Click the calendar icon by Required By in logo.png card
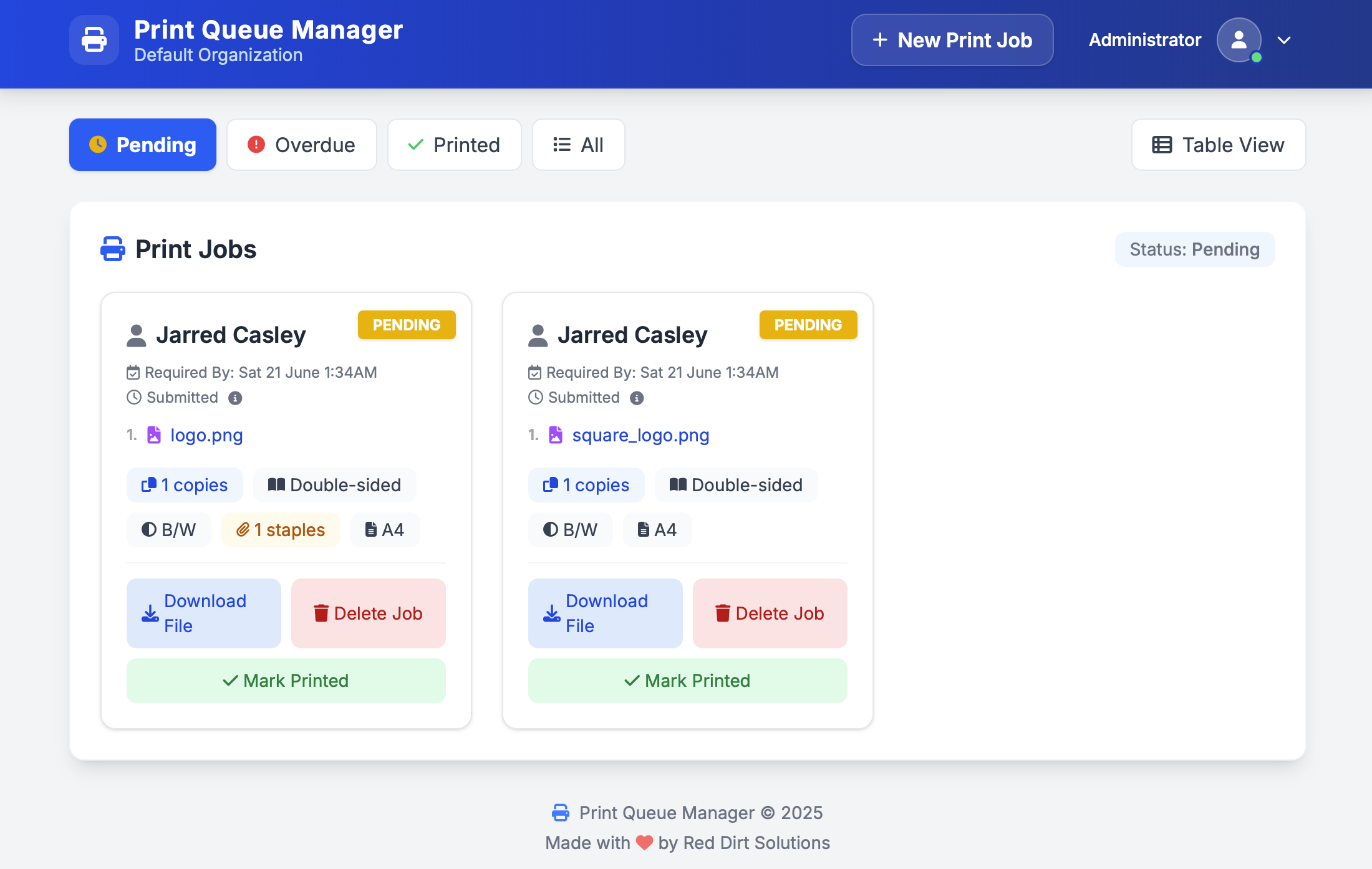The width and height of the screenshot is (1372, 869). pyautogui.click(x=133, y=373)
